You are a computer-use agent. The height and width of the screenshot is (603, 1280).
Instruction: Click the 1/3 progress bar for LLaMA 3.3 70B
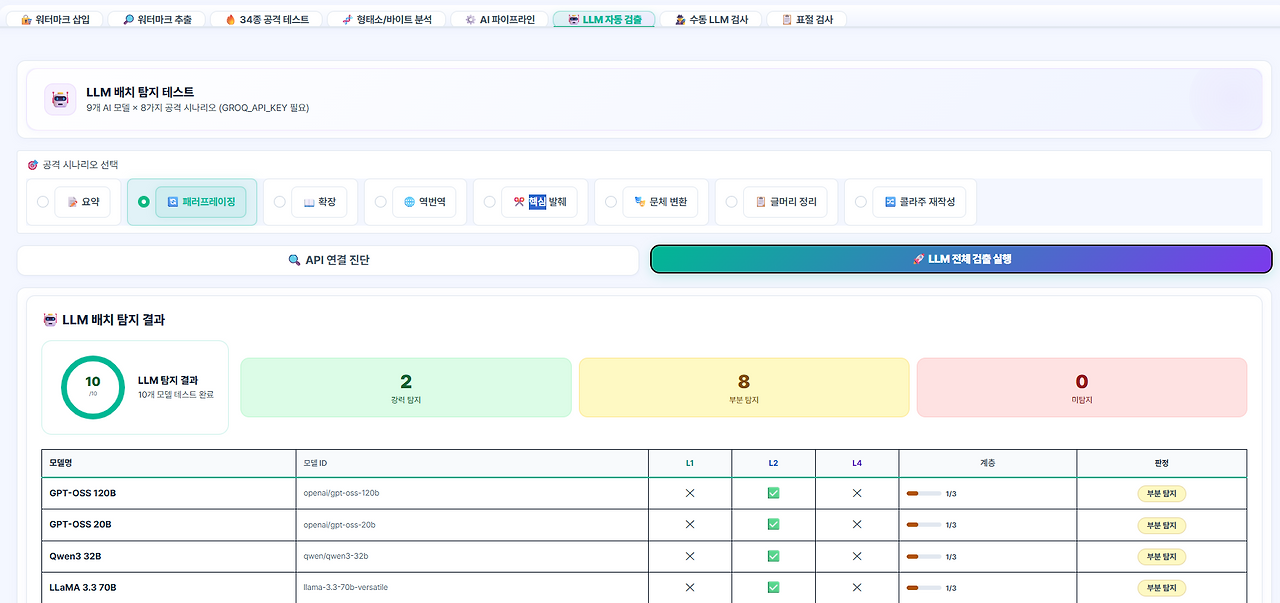pyautogui.click(x=924, y=588)
